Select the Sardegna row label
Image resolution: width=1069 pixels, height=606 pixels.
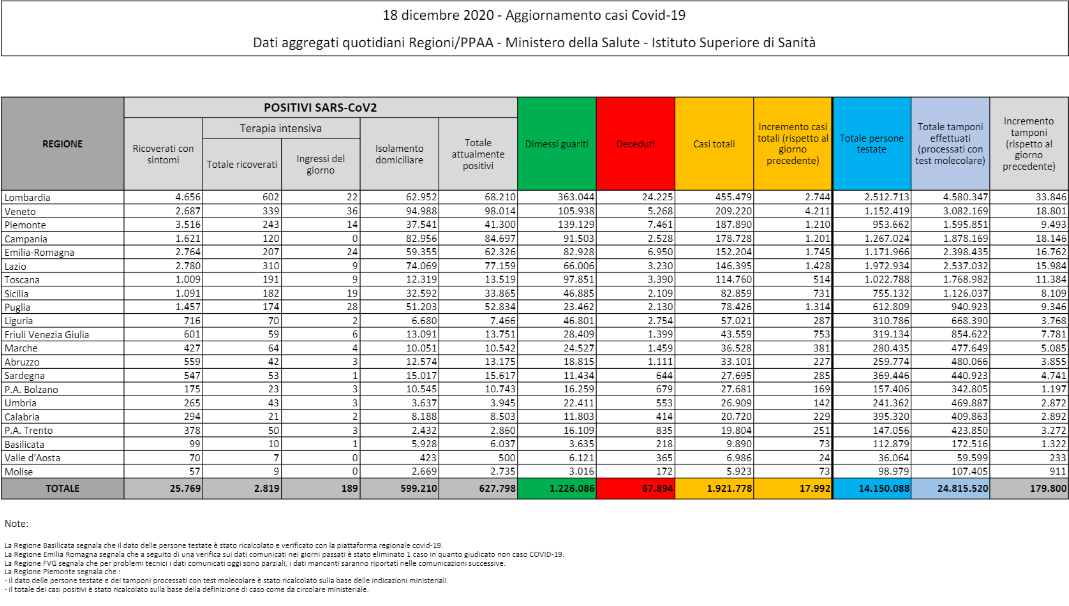click(25, 376)
